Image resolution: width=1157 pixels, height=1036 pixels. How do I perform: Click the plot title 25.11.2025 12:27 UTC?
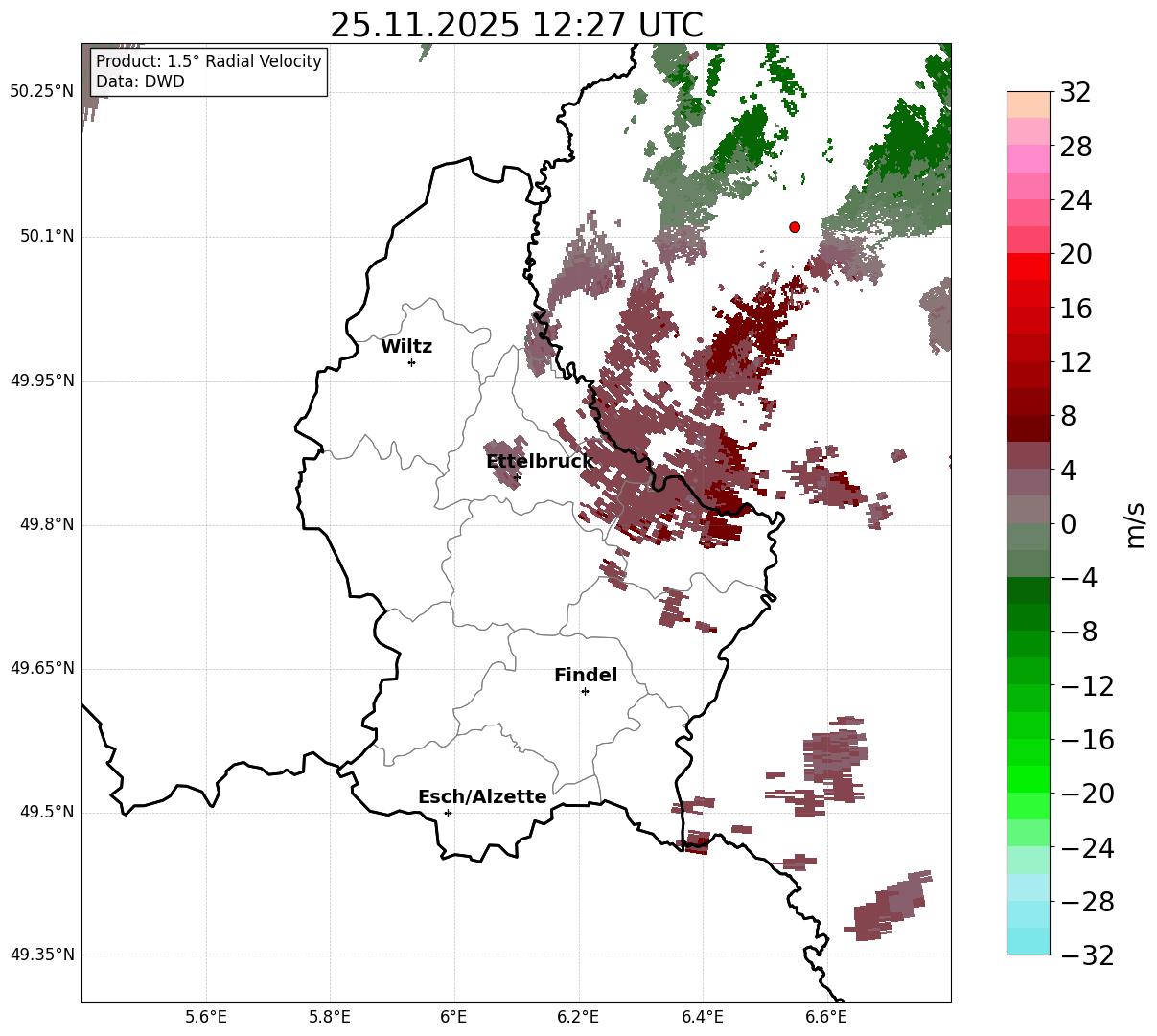pos(516,25)
